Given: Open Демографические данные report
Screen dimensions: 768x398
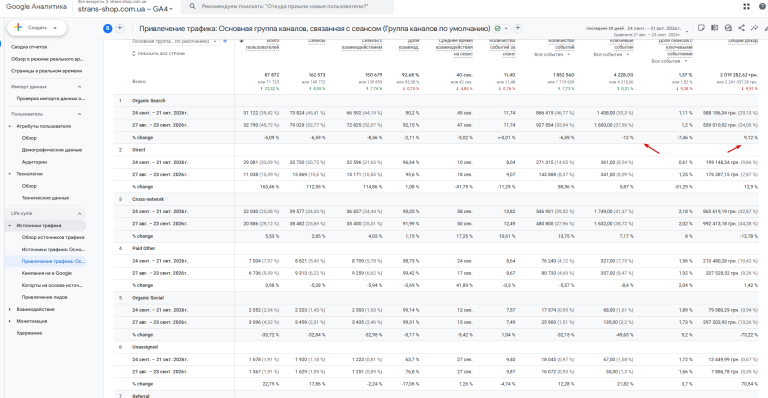Looking at the screenshot, I should click(x=51, y=150).
